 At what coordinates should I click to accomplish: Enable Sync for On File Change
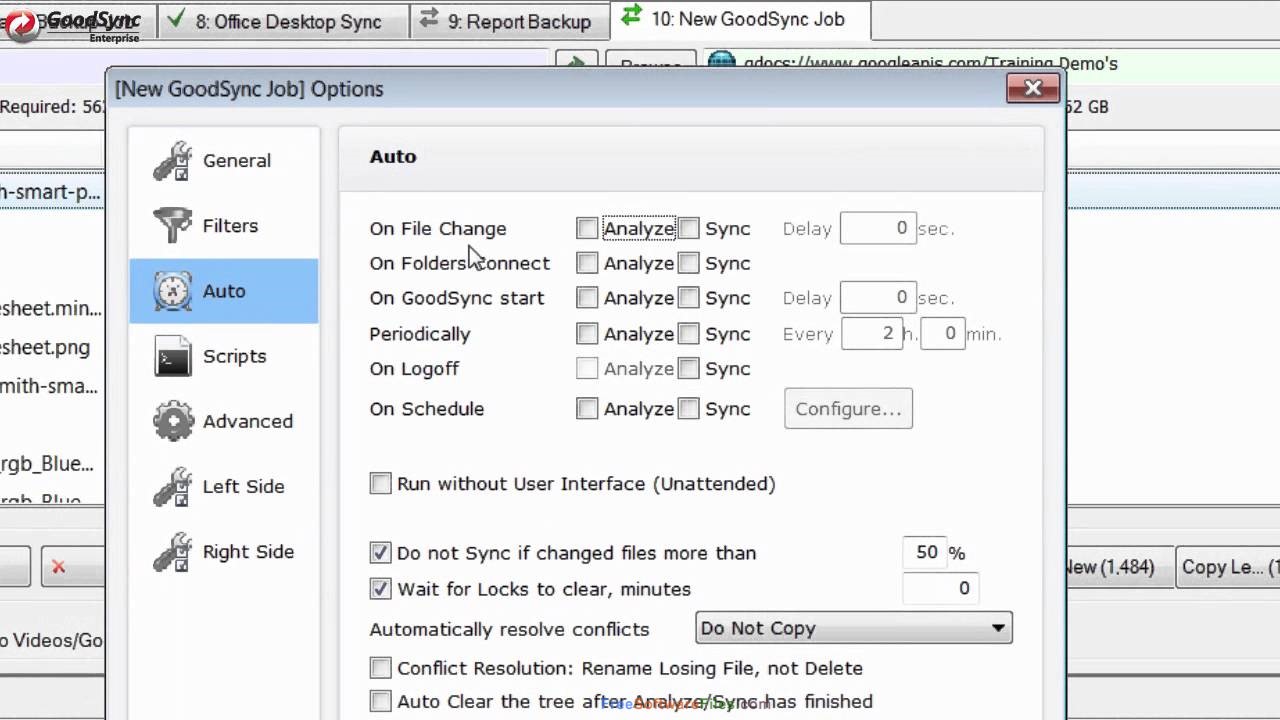pos(688,229)
